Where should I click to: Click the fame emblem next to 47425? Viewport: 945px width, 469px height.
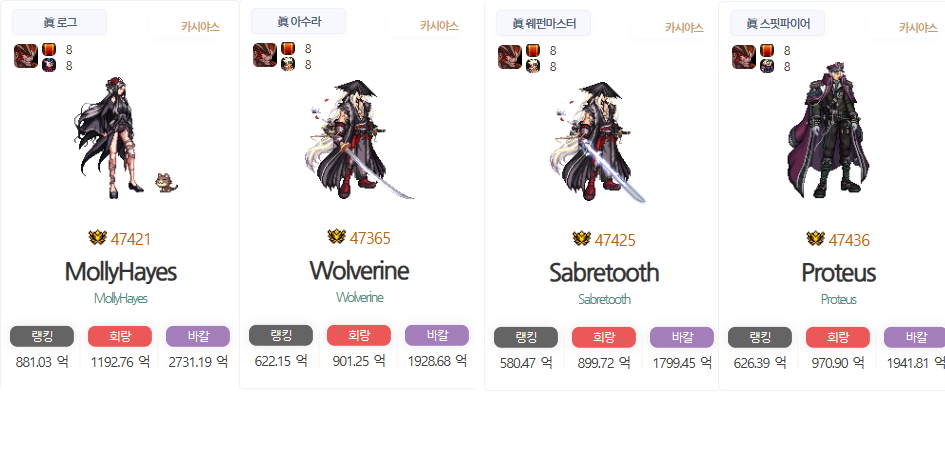point(582,239)
